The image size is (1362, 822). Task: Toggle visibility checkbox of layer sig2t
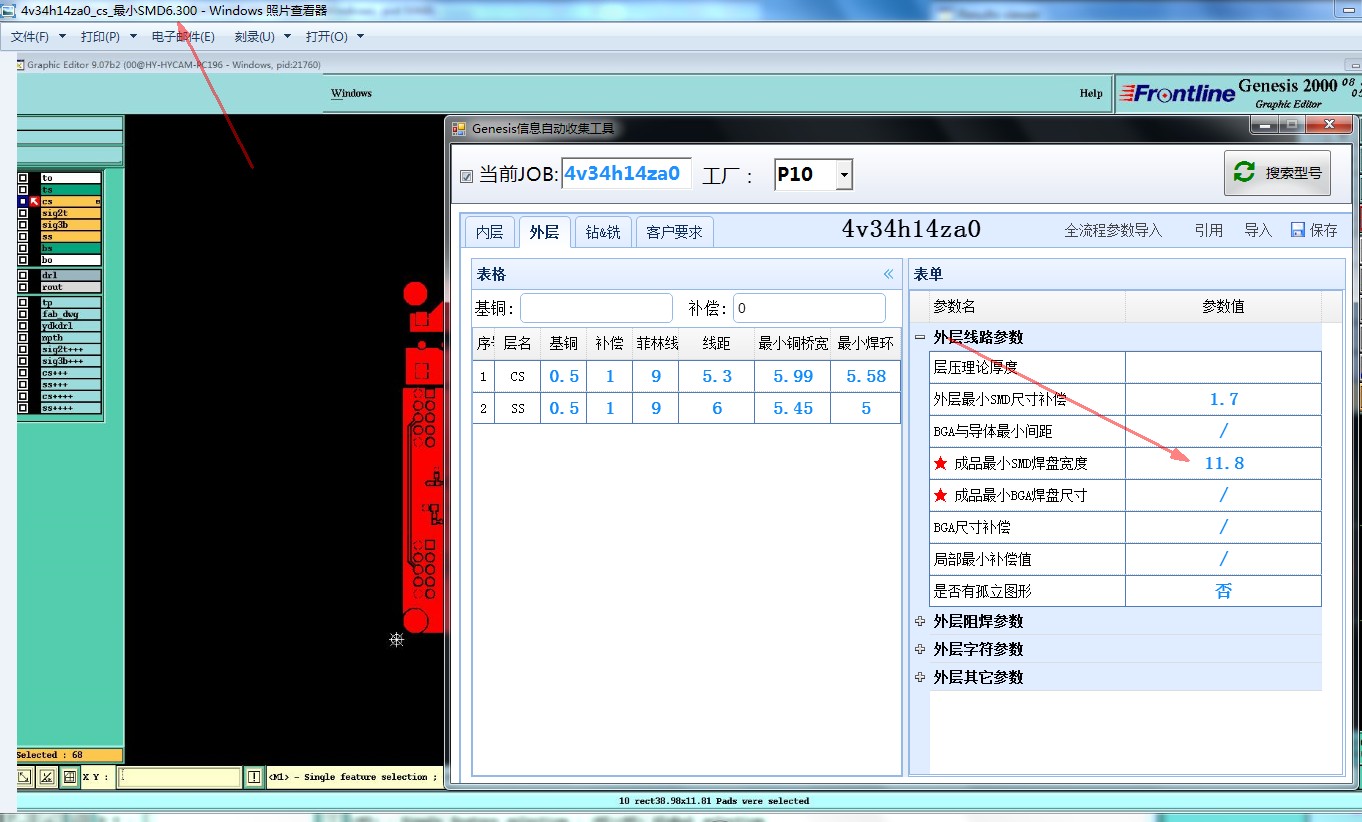click(23, 213)
